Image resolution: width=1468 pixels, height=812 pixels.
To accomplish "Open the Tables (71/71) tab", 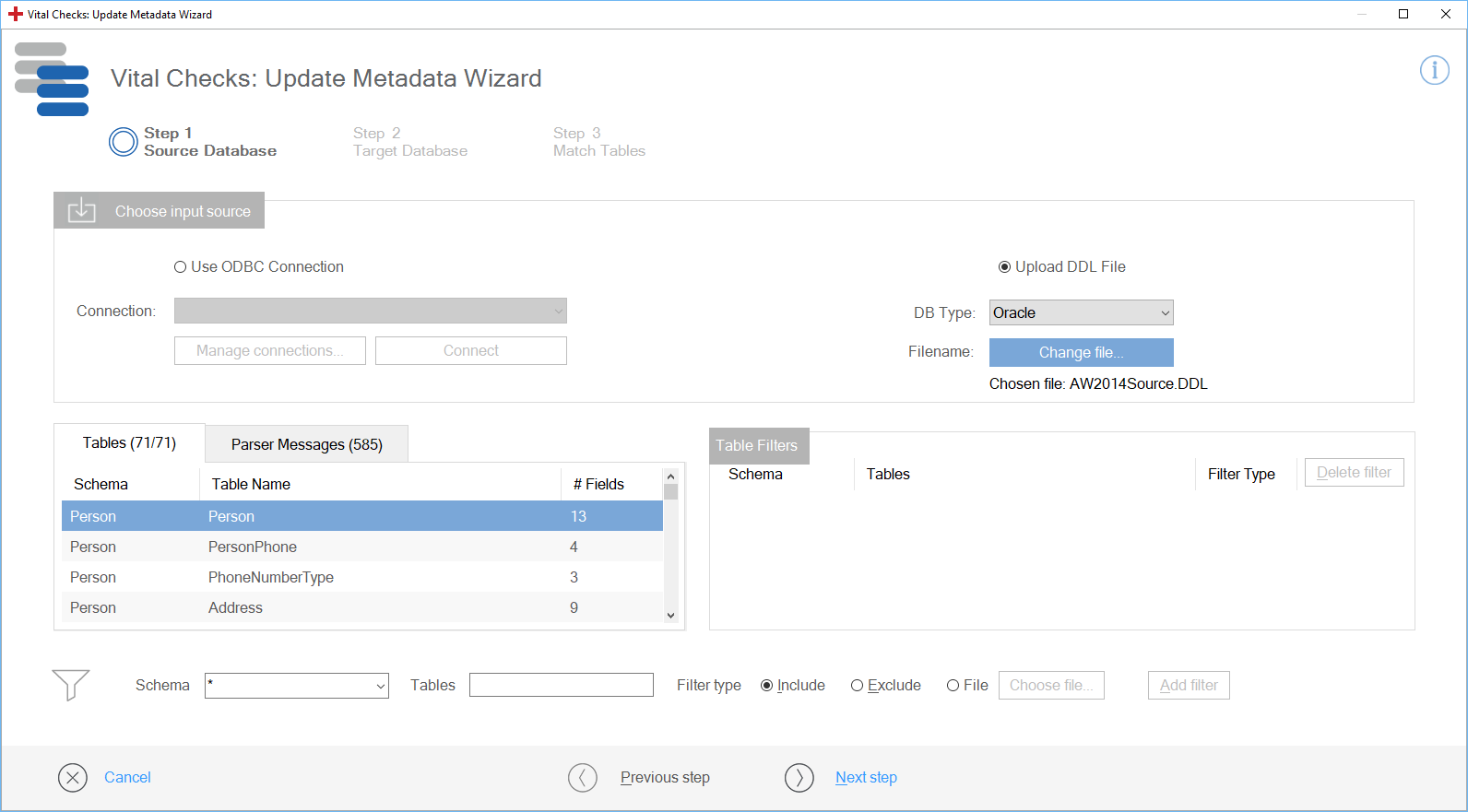I will [129, 443].
